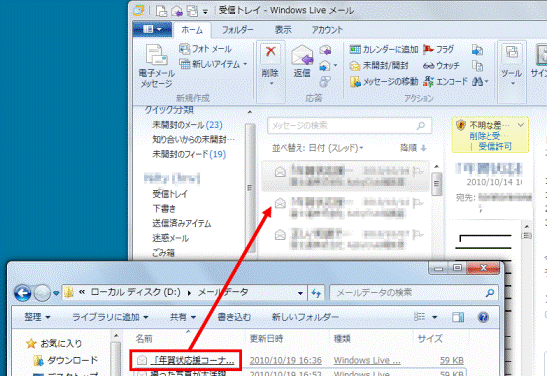Viewport: 547px width, 376px height.
Task: Click the instant message icon under forward
Action: tap(325, 82)
